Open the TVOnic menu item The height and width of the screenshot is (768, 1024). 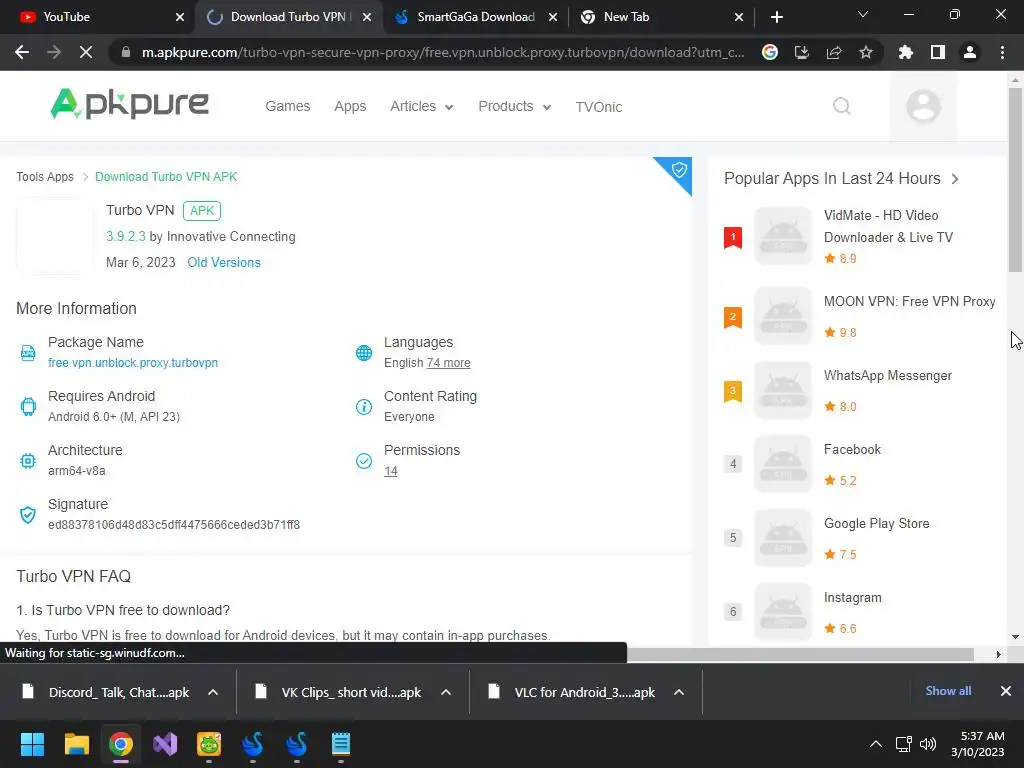pos(599,107)
